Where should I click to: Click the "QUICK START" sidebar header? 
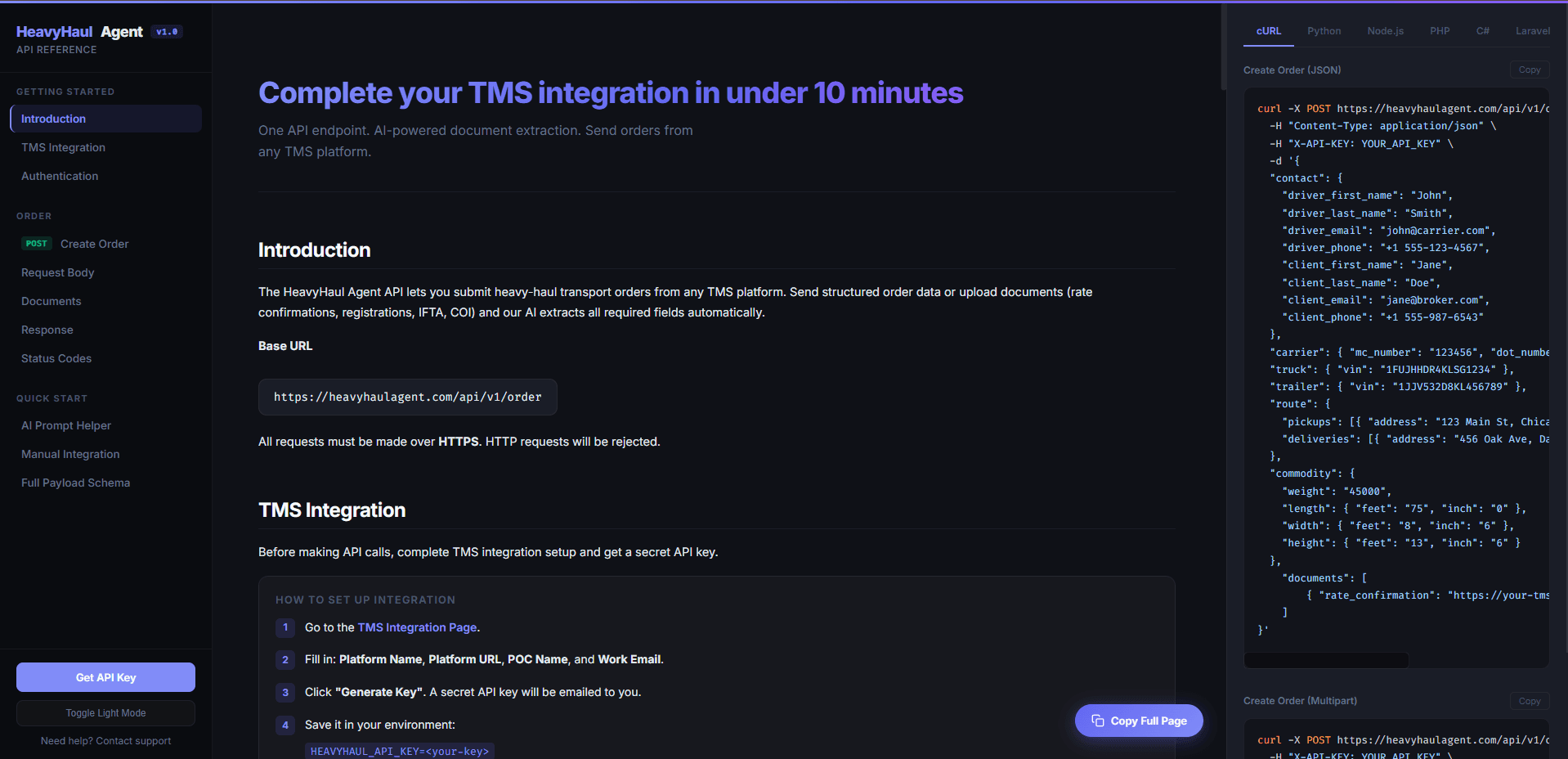52,398
